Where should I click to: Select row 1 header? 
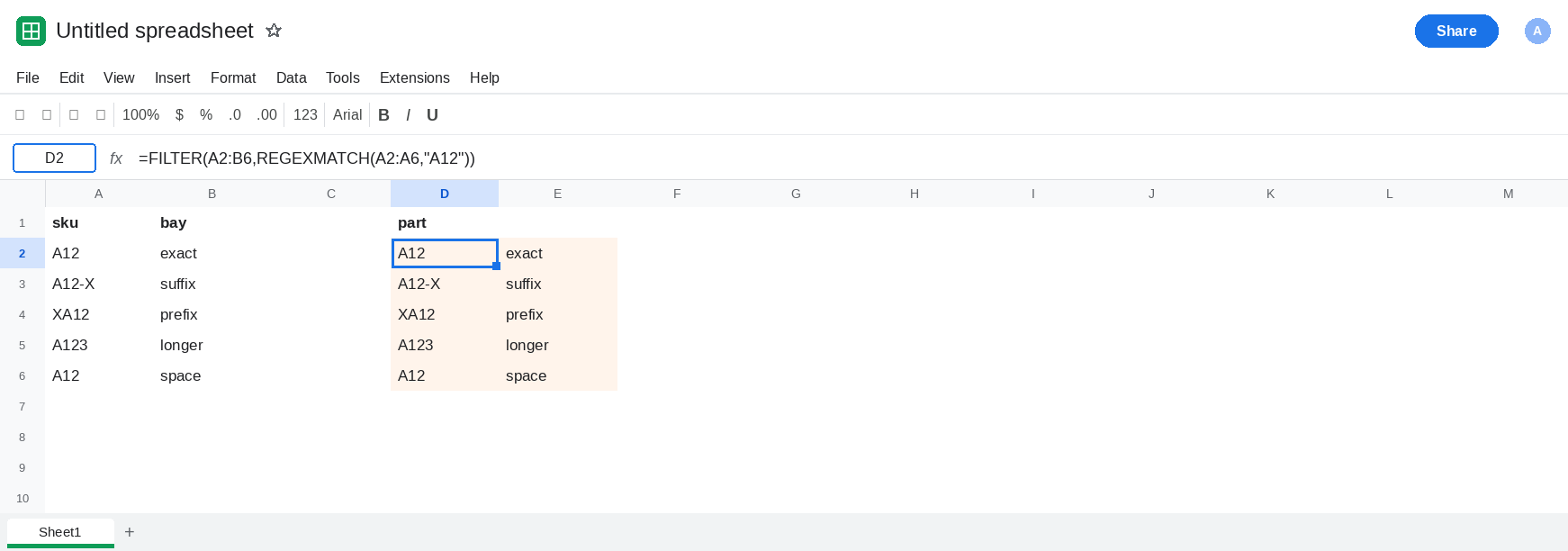click(x=23, y=222)
